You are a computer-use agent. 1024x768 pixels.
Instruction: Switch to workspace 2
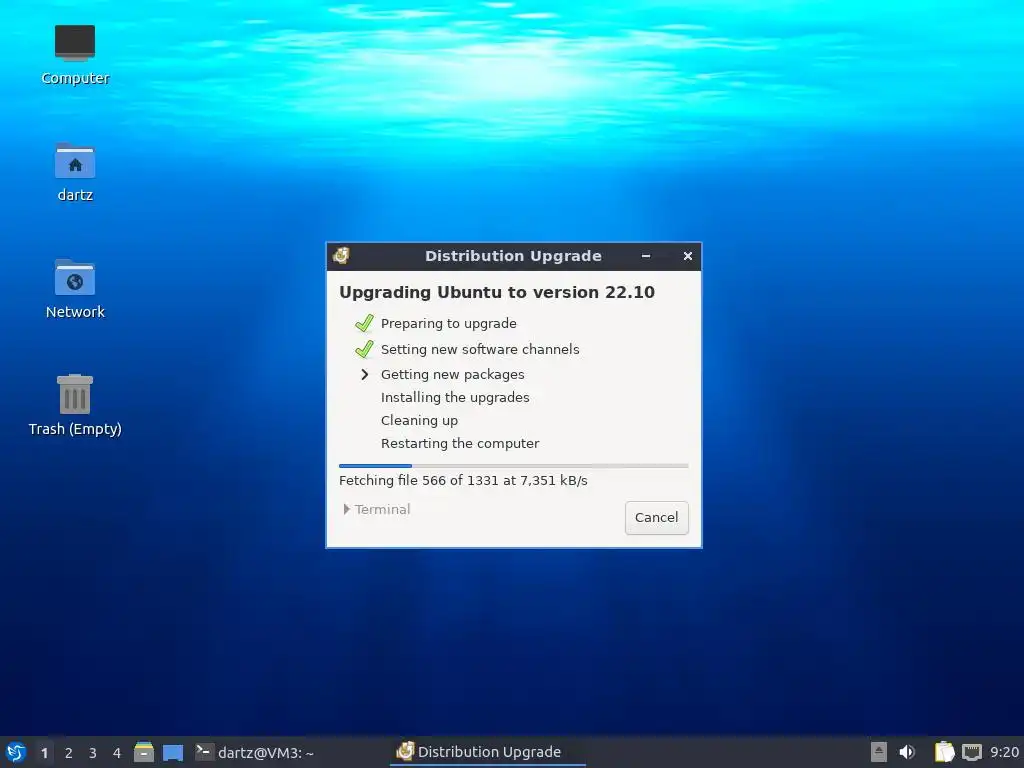(69, 753)
